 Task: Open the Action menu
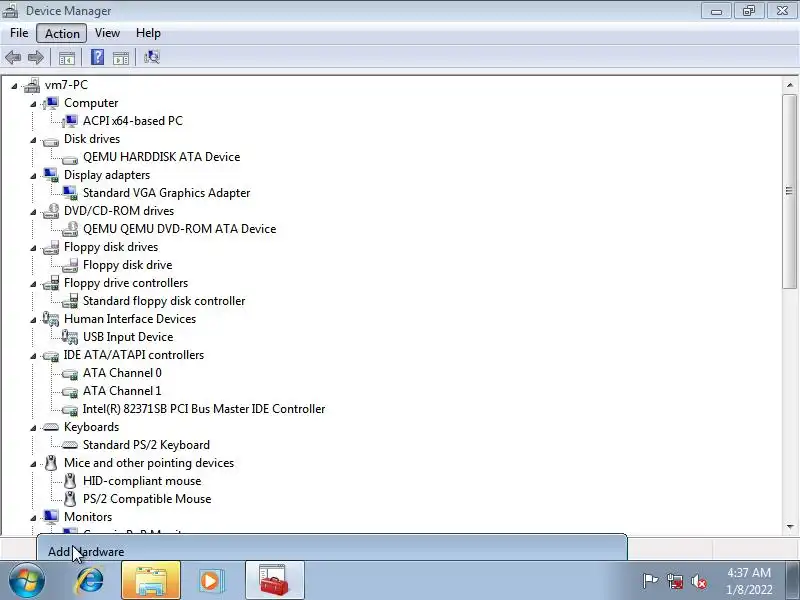click(x=62, y=34)
